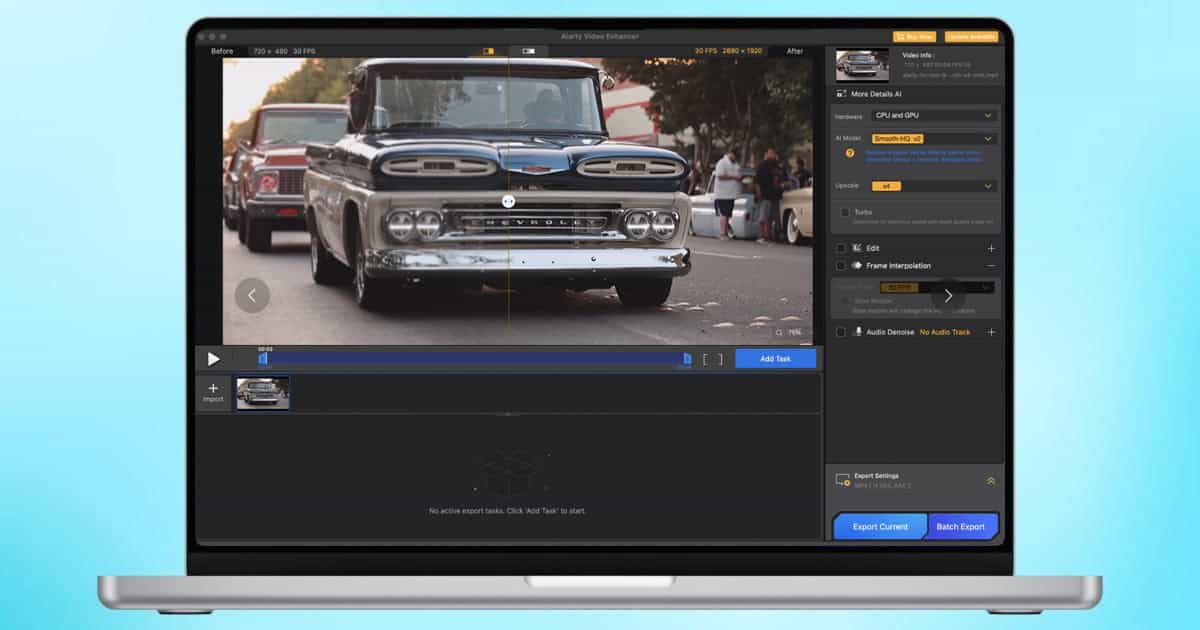
Task: Toggle the Frame Interpolation checkbox
Action: point(840,266)
